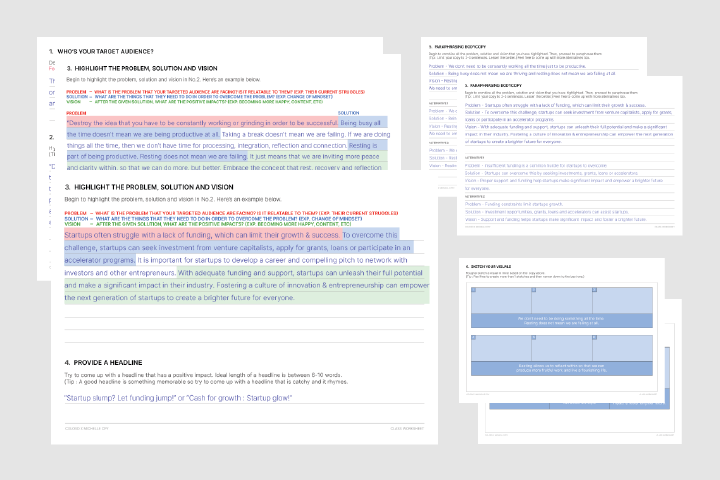Select storyboard frame number 4
The width and height of the screenshot is (720, 480).
click(x=501, y=348)
